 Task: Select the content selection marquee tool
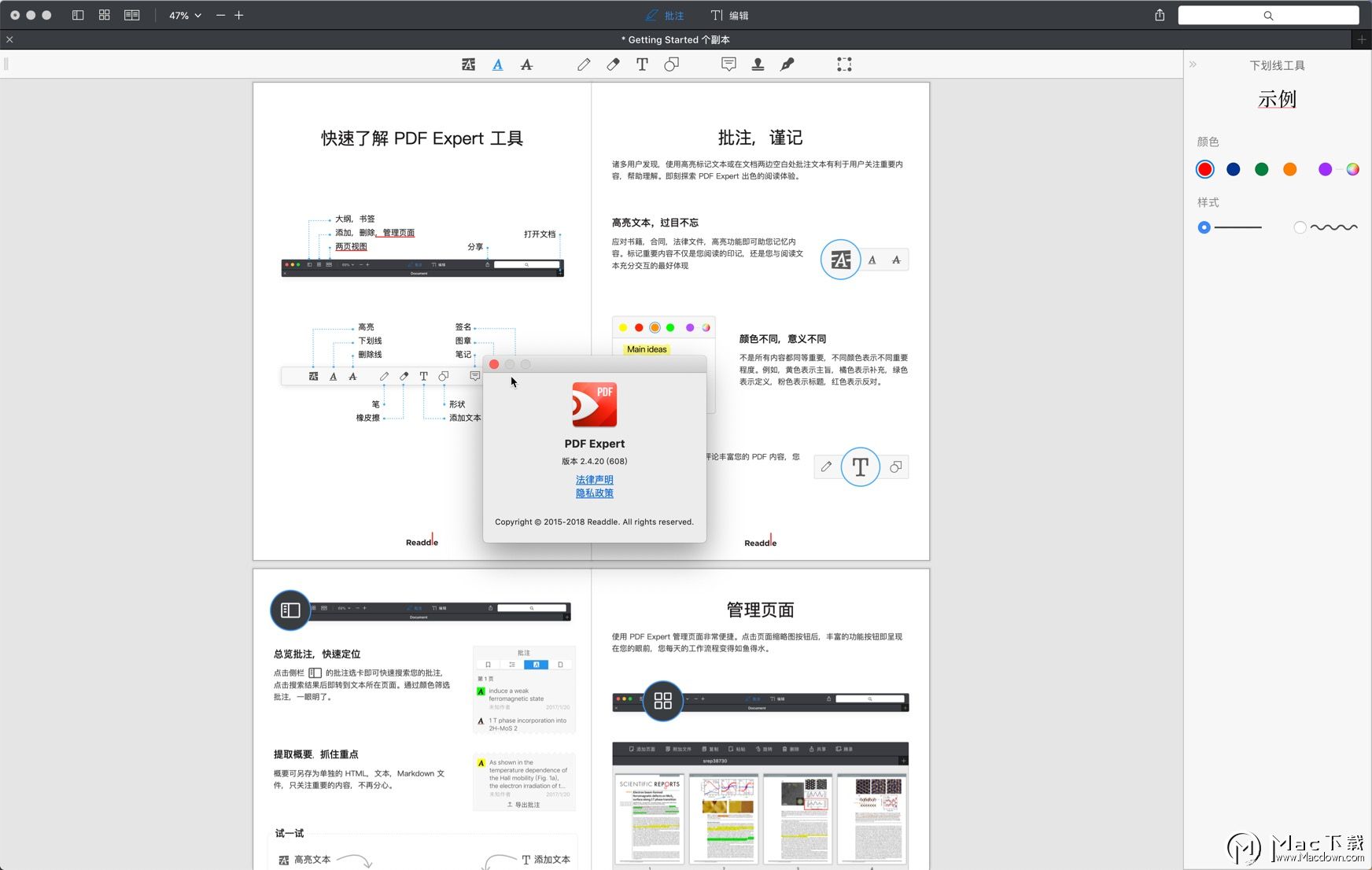click(x=844, y=65)
